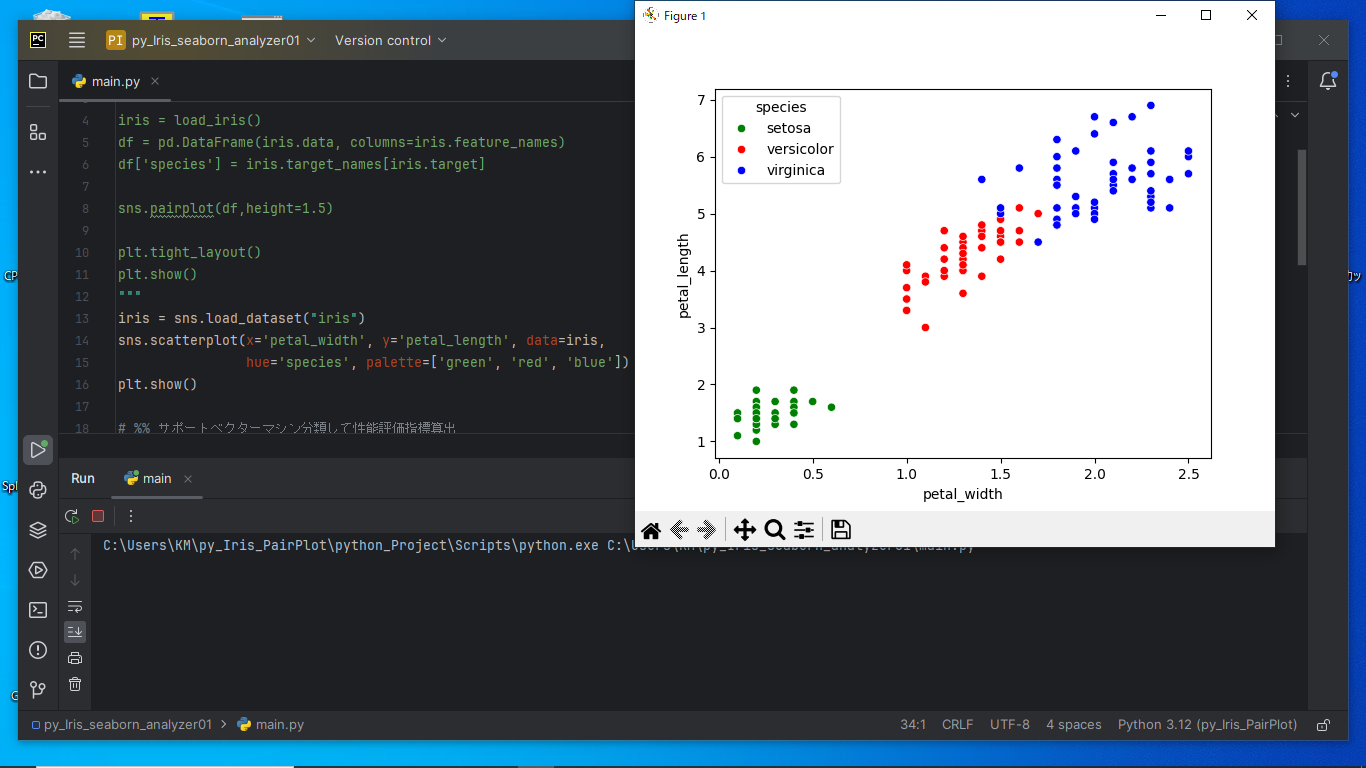Toggle soft-wrap in Run console
This screenshot has width=1366, height=768.
[x=75, y=606]
